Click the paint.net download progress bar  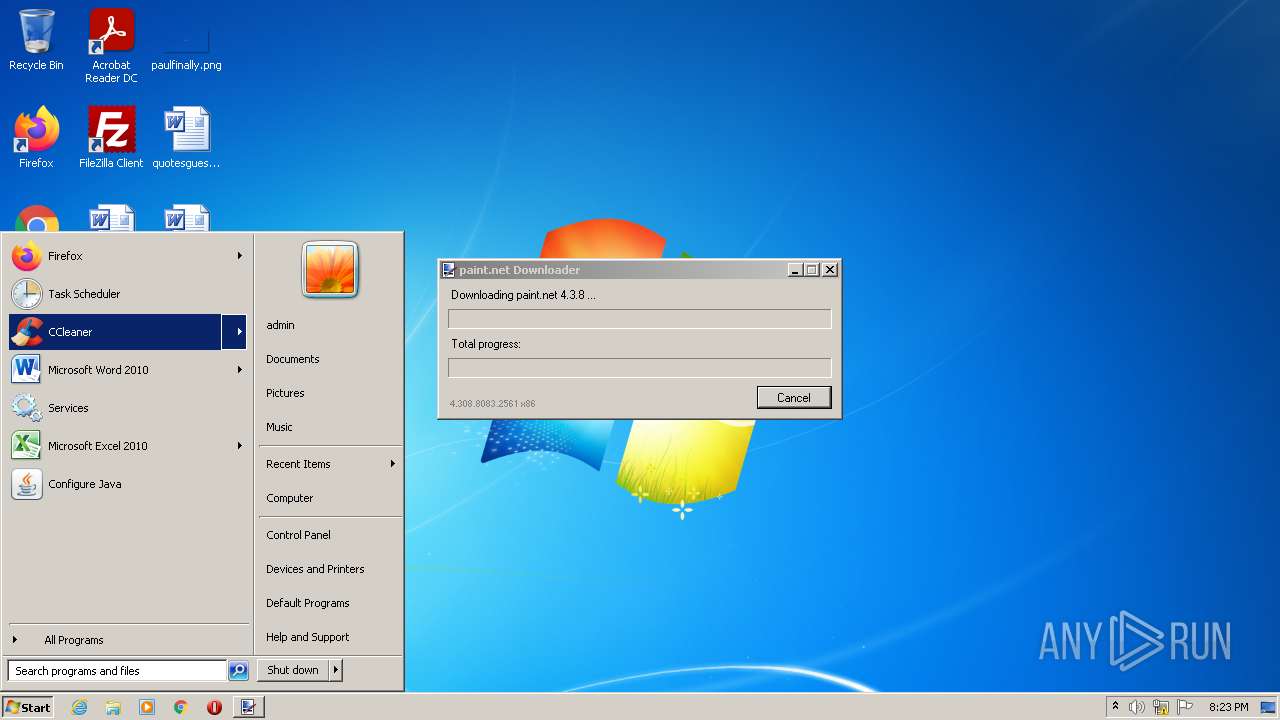pos(640,319)
